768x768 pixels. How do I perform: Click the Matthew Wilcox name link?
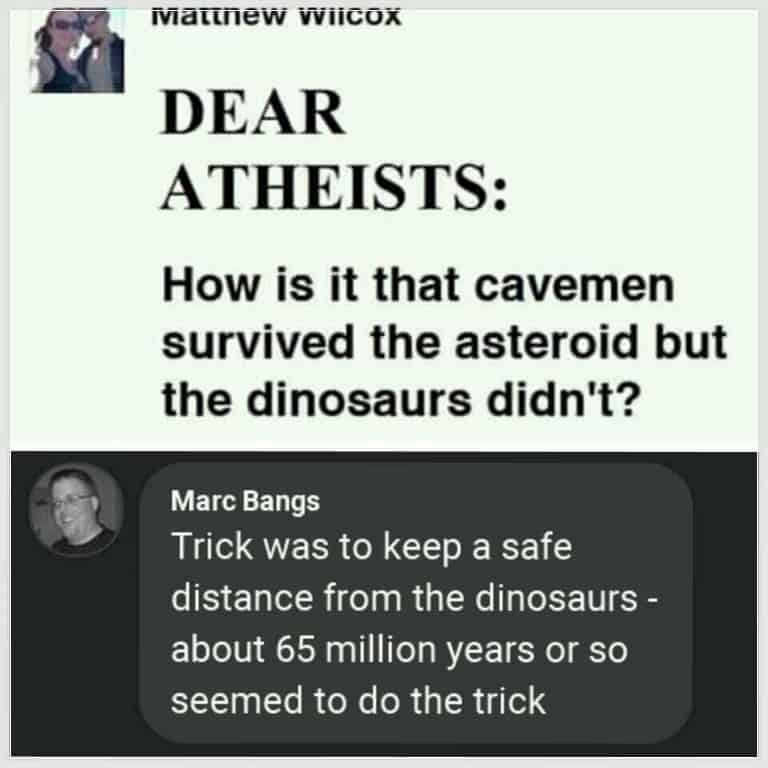pos(278,16)
